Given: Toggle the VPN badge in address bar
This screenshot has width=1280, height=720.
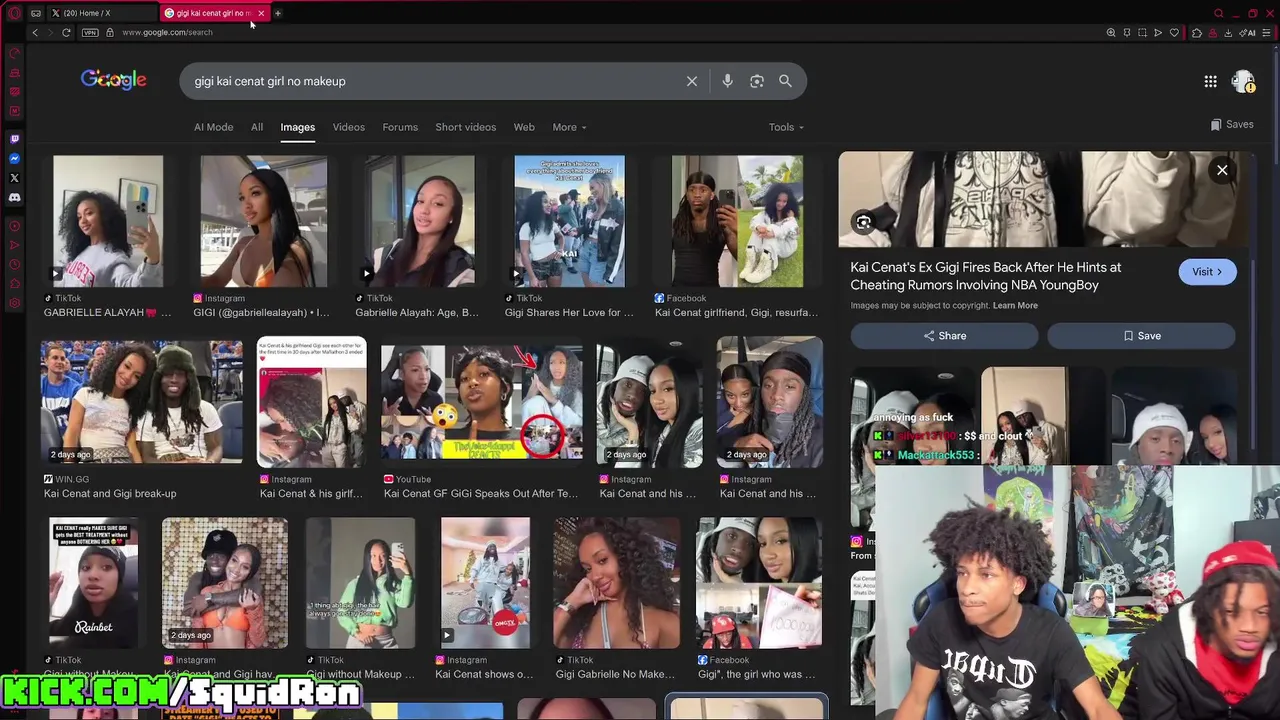Looking at the screenshot, I should point(90,32).
